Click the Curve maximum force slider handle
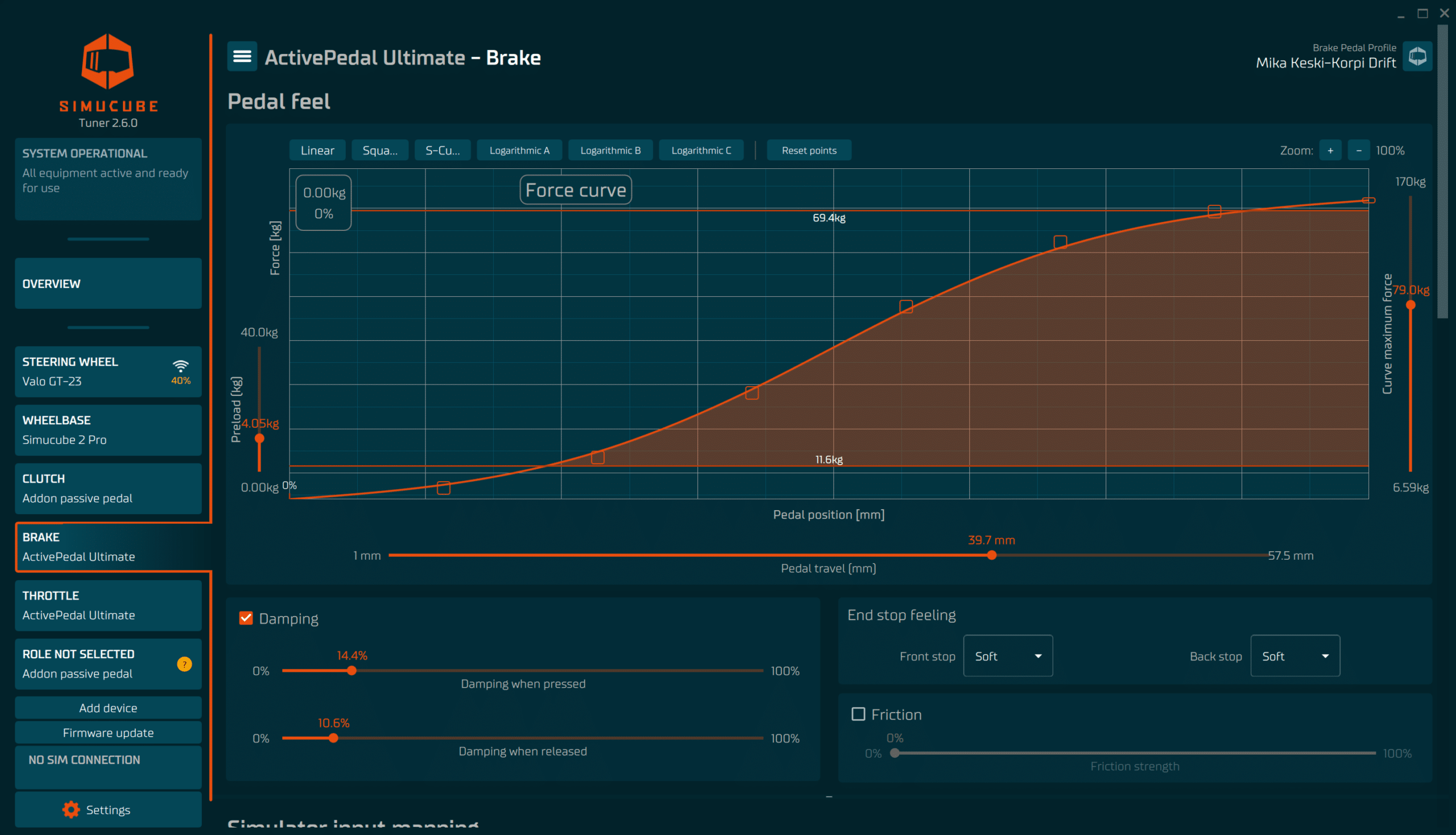 click(x=1410, y=305)
